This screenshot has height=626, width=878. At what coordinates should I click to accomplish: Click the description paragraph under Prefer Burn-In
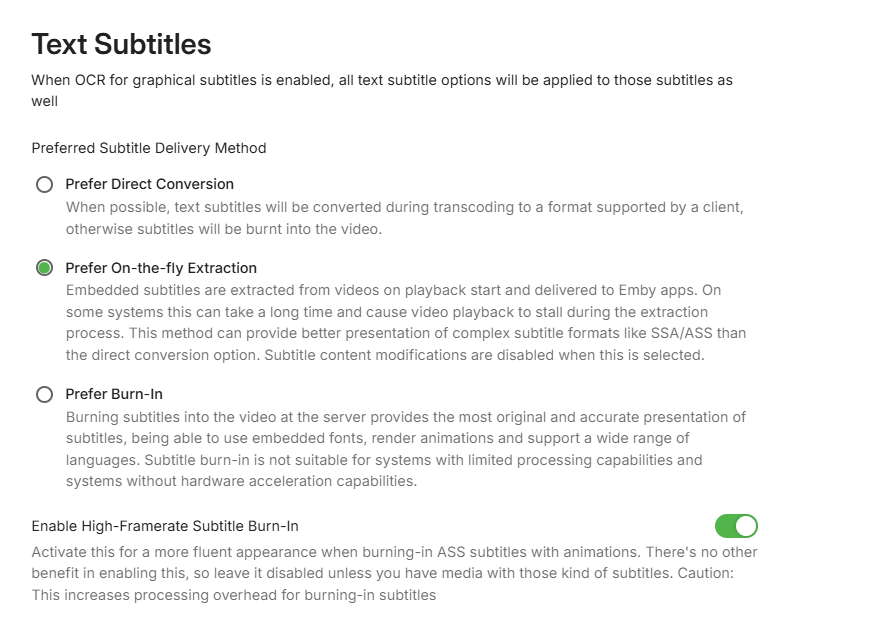click(x=406, y=449)
